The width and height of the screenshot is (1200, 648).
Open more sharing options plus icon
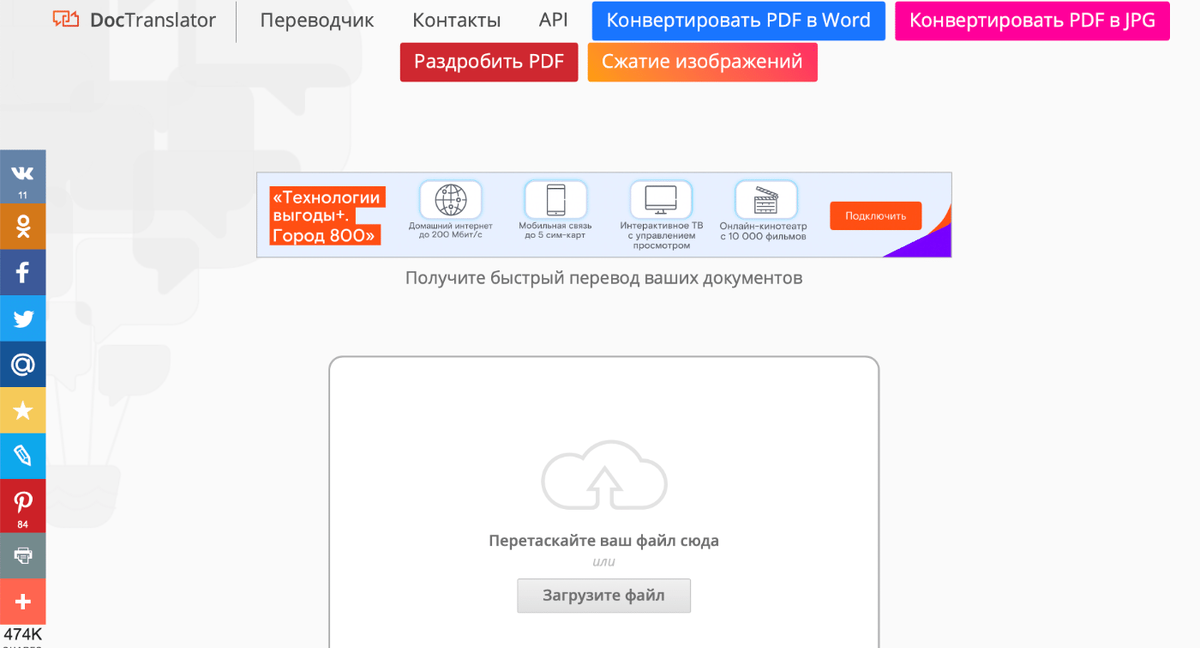23,601
